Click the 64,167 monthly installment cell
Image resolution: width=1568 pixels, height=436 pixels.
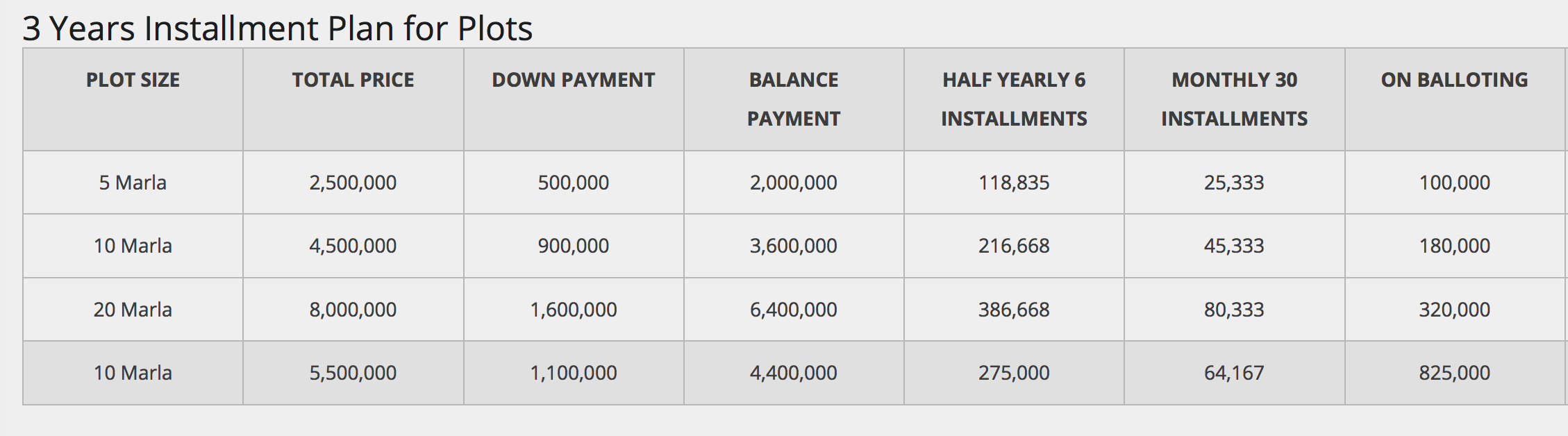point(1235,373)
